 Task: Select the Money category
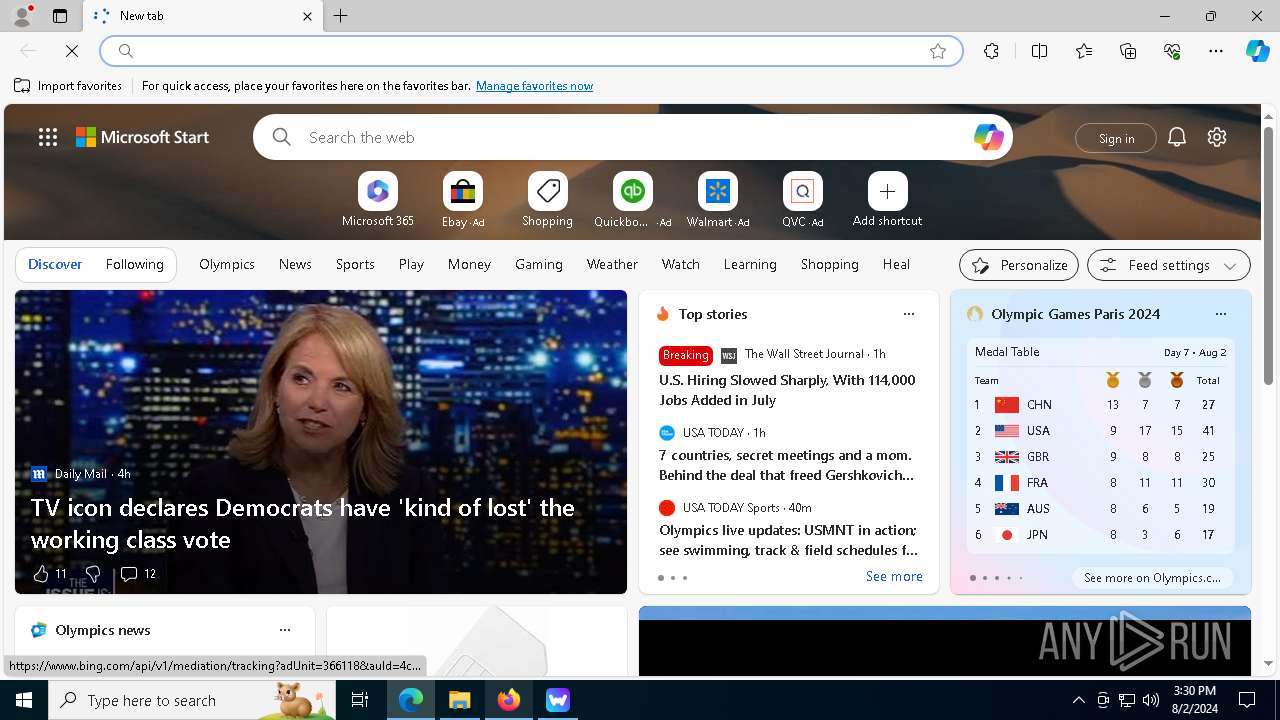click(x=469, y=264)
